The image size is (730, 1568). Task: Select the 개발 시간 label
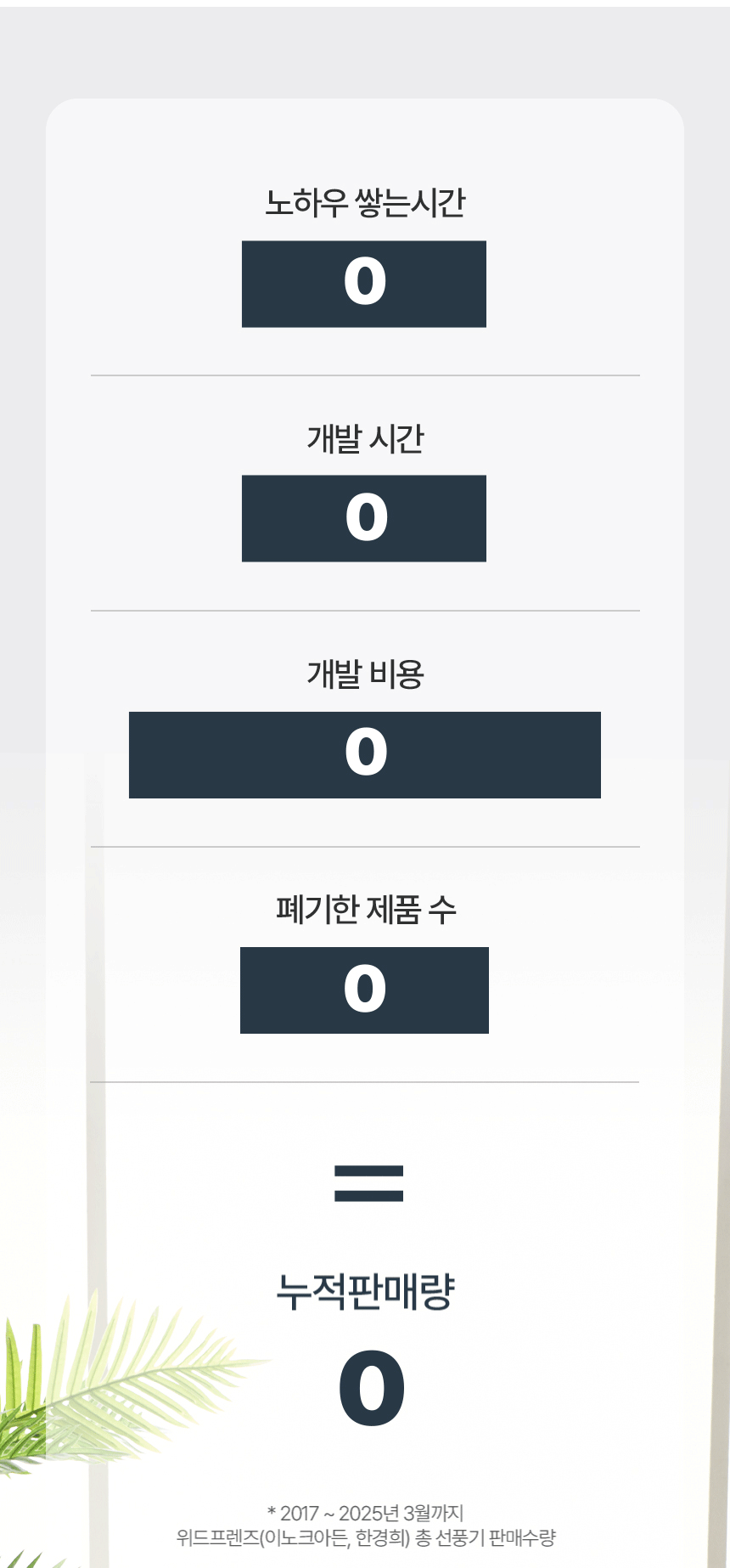click(365, 439)
